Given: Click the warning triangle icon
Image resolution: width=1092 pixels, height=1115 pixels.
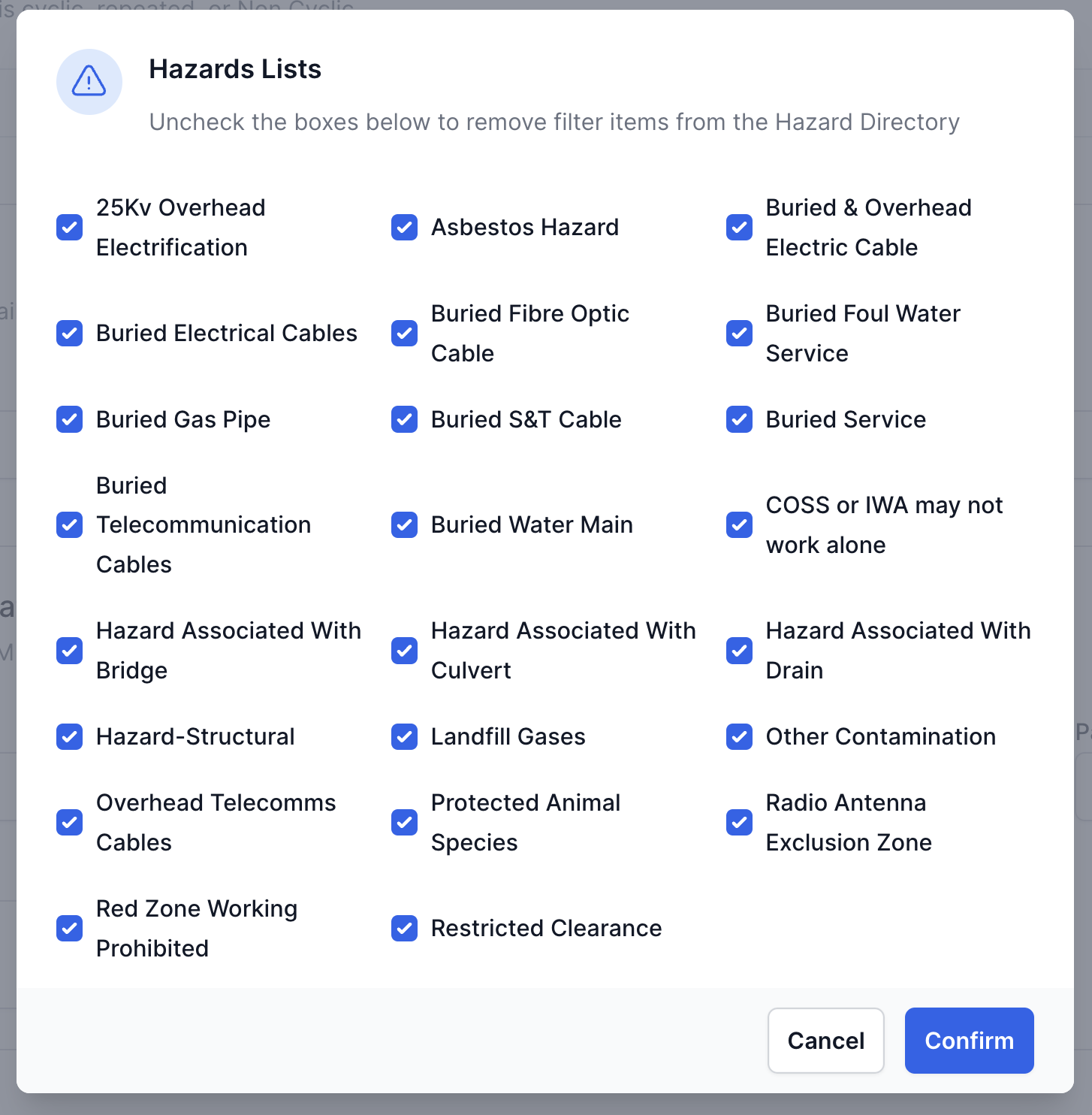Looking at the screenshot, I should 89,83.
